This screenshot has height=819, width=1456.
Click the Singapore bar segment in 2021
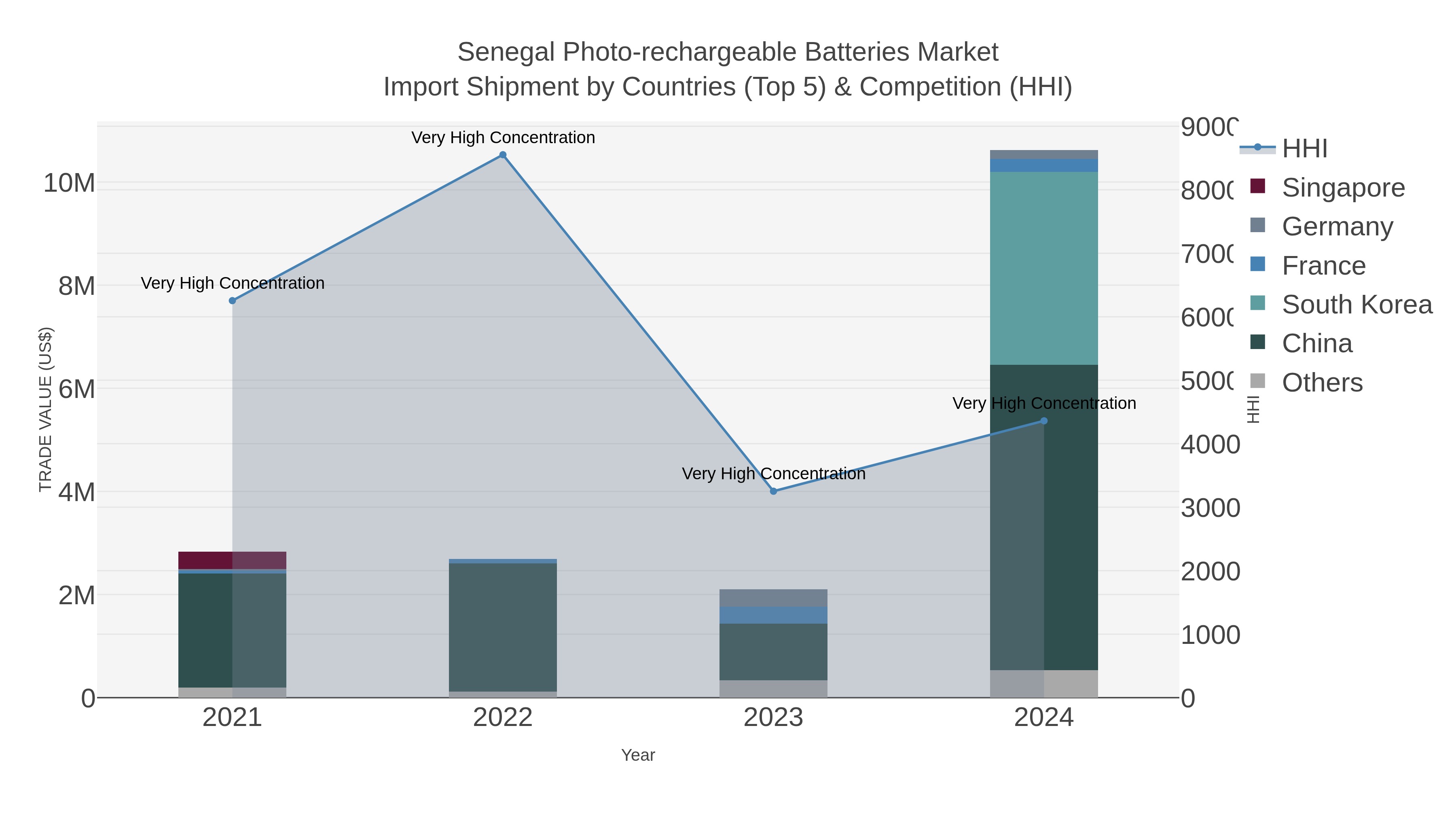[232, 560]
